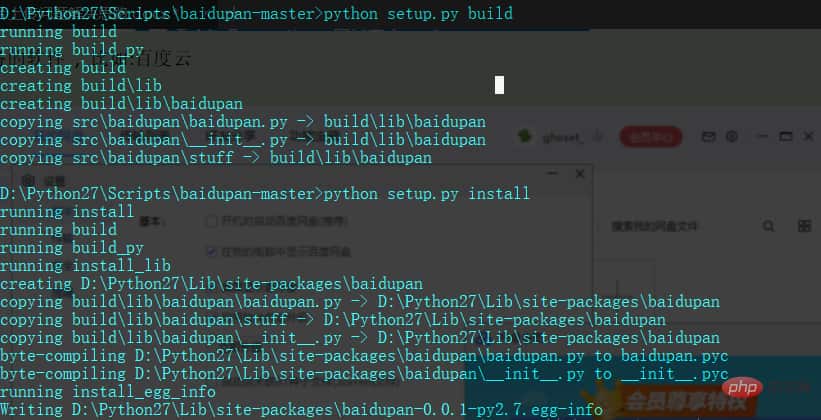Screen dimensions: 821x420
Task: Click 'copying src\baidupan\__init__.py' line
Action: pyautogui.click(x=243, y=140)
